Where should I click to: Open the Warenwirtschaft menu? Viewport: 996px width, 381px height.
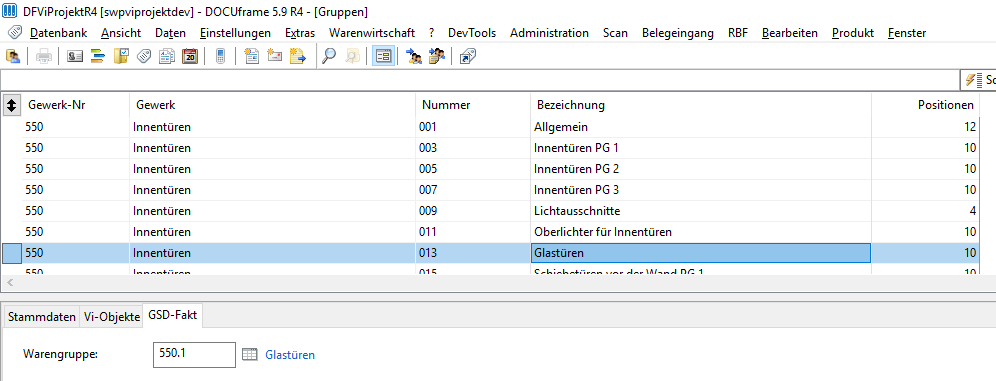pyautogui.click(x=372, y=33)
